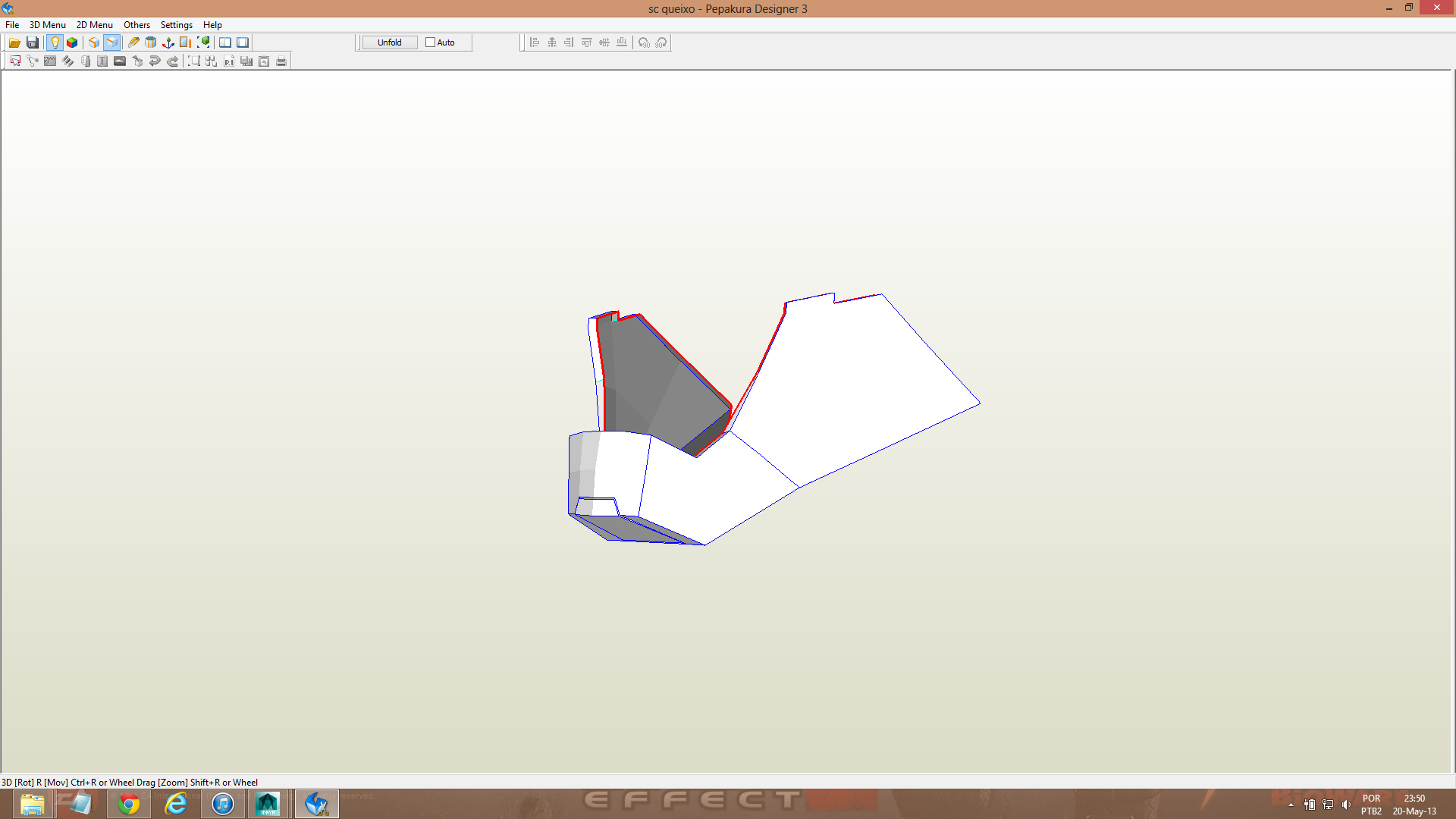Viewport: 1456px width, 819px height.
Task: Show the 3D axes orientation icon
Action: (x=168, y=42)
